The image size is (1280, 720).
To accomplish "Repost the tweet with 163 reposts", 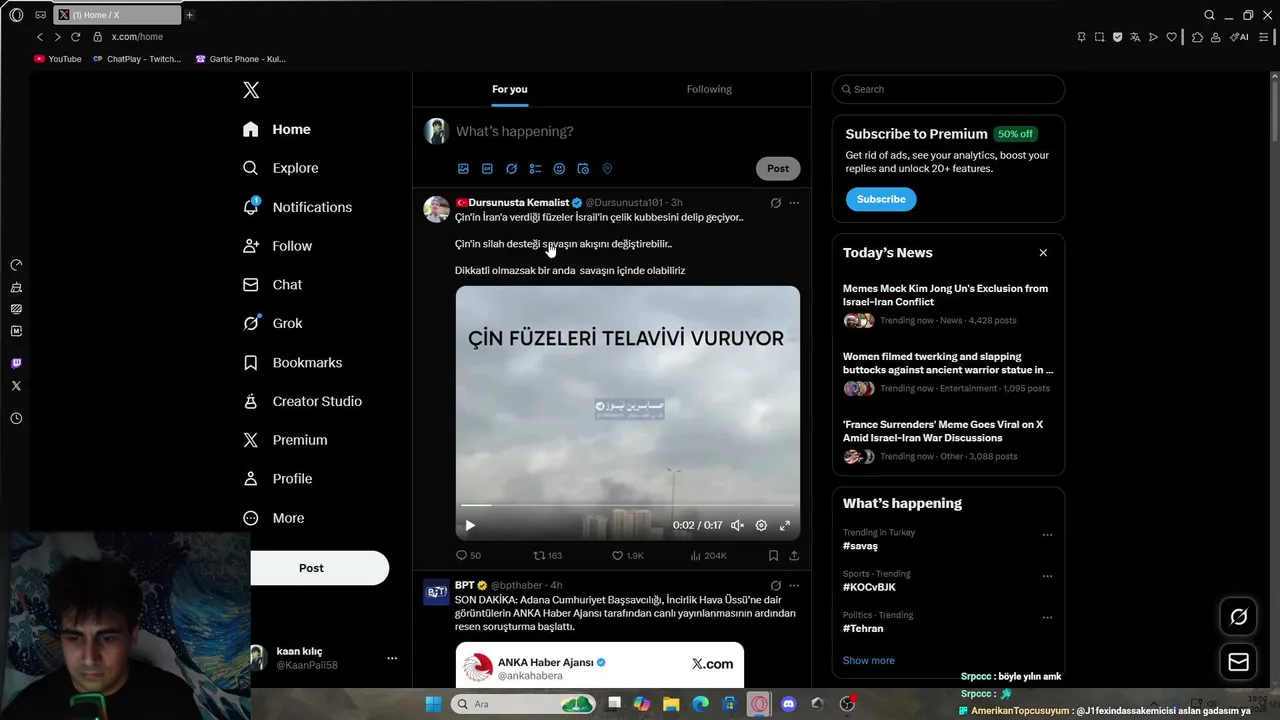I will (547, 555).
